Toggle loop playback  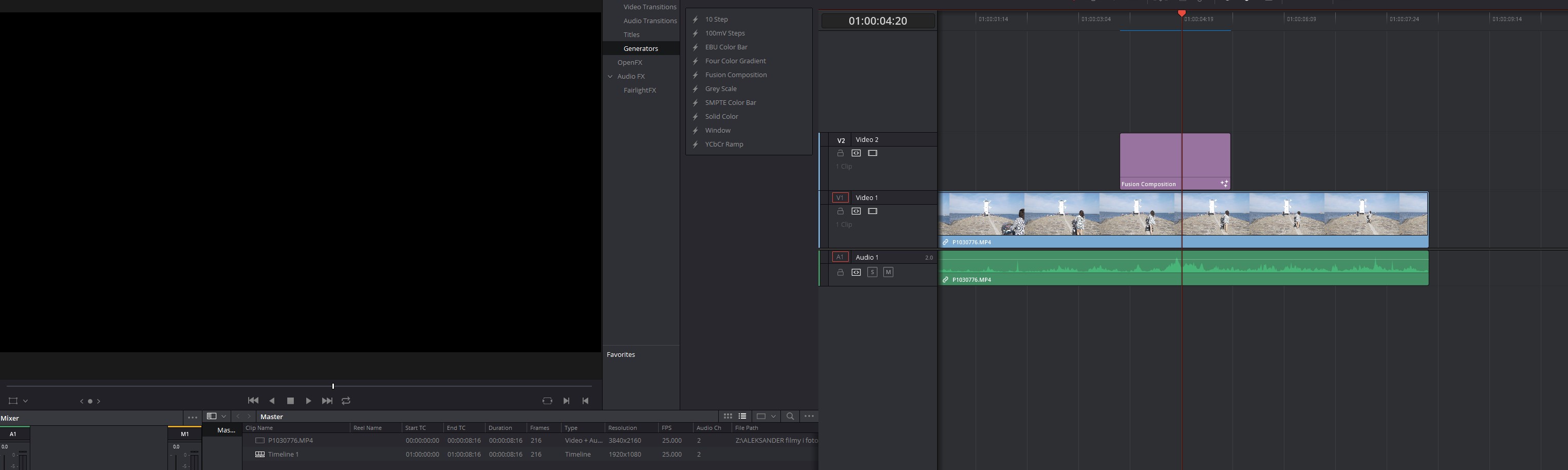pos(346,401)
